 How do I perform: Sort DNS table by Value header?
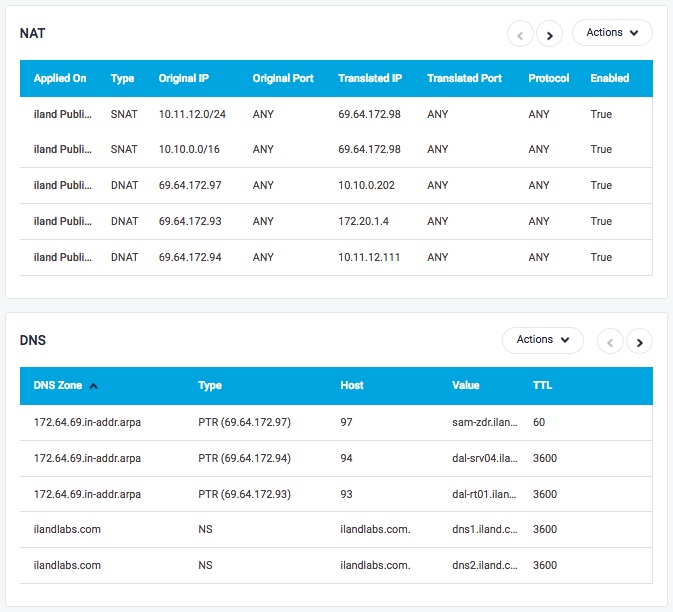pyautogui.click(x=465, y=385)
